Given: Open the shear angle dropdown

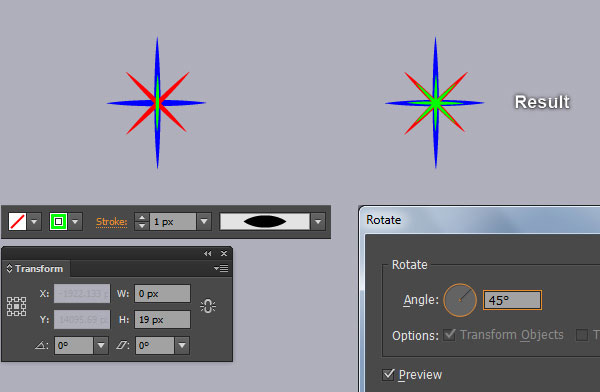Looking at the screenshot, I should click(x=182, y=346).
